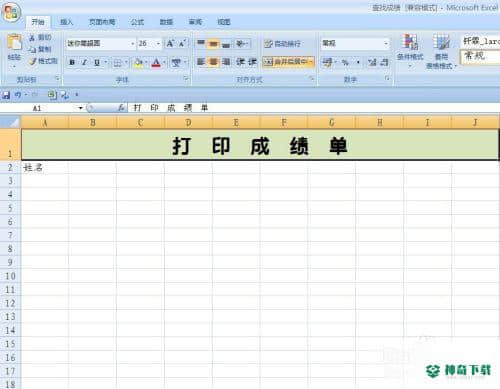Click the Conditional Formatting icon
The height and width of the screenshot is (389, 500).
(x=410, y=42)
